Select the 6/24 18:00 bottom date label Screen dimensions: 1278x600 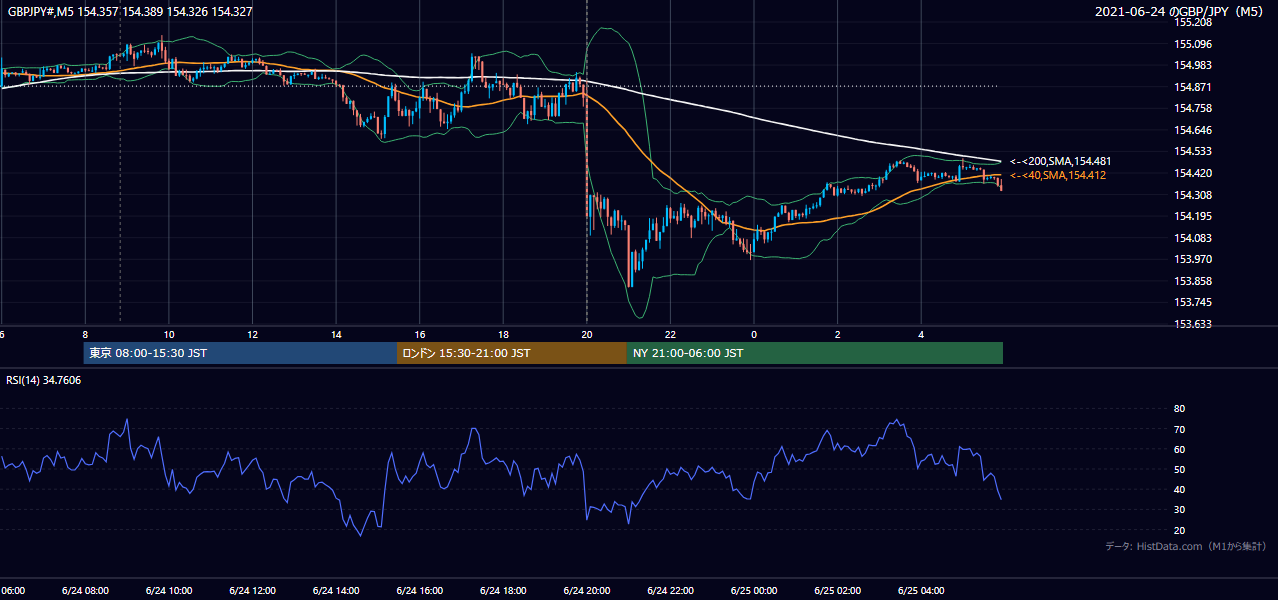(x=502, y=591)
